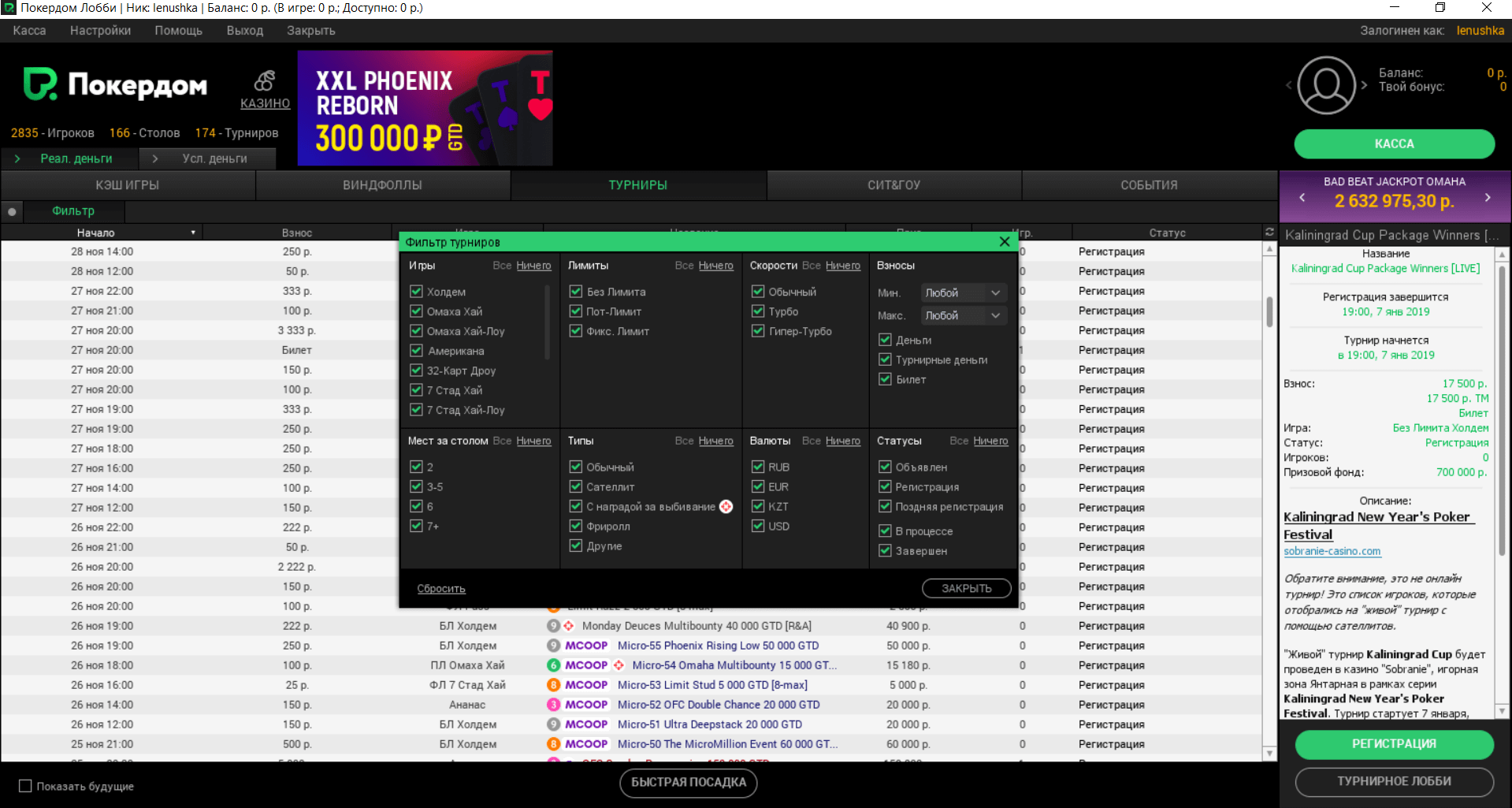Show next avatar with right chevron

pyautogui.click(x=1365, y=85)
